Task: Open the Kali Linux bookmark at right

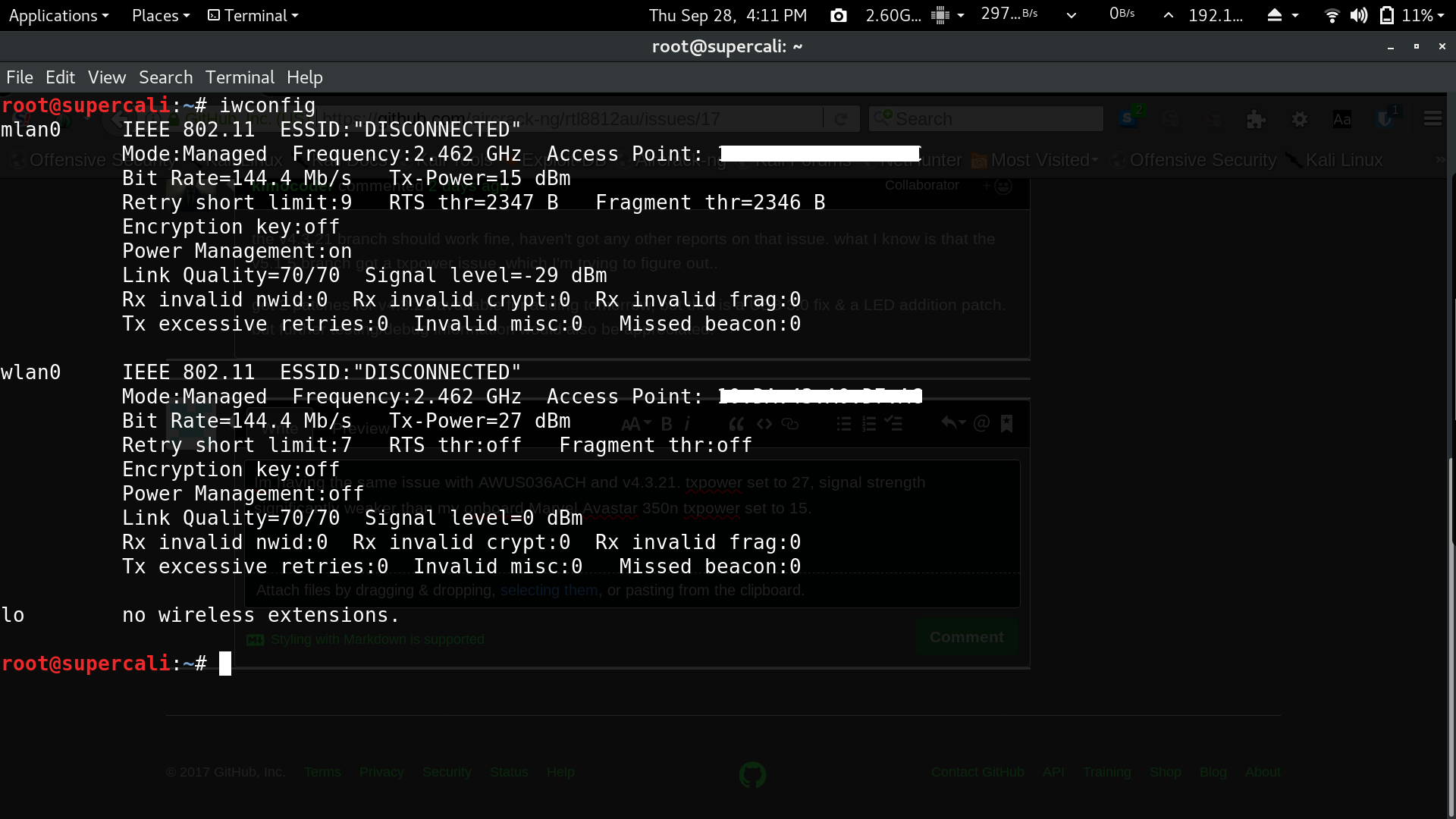Action: (1333, 160)
